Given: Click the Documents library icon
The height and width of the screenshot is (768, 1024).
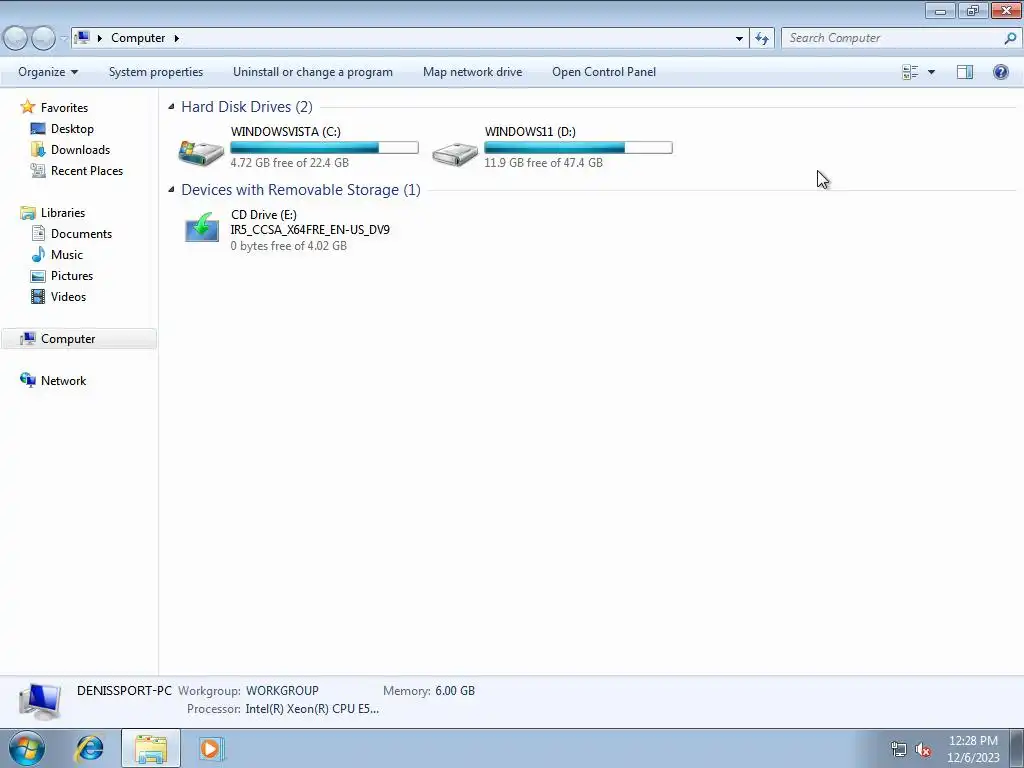Looking at the screenshot, I should pyautogui.click(x=39, y=233).
